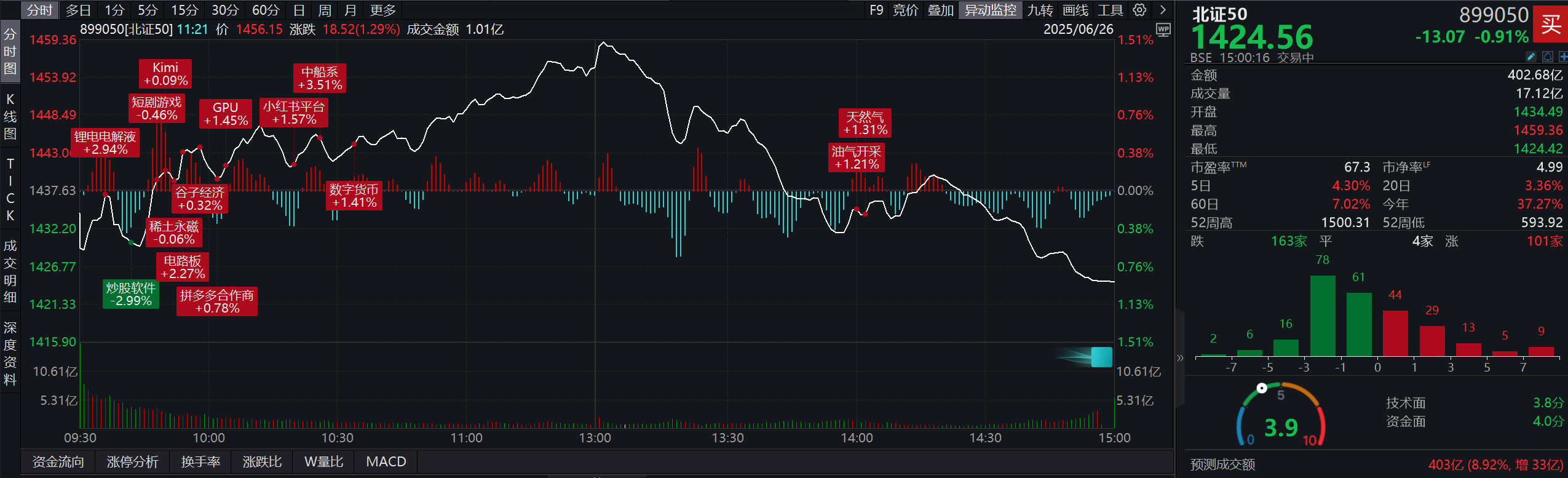The image size is (1568, 478).
Task: Open 竞价 auction view
Action: [x=905, y=10]
